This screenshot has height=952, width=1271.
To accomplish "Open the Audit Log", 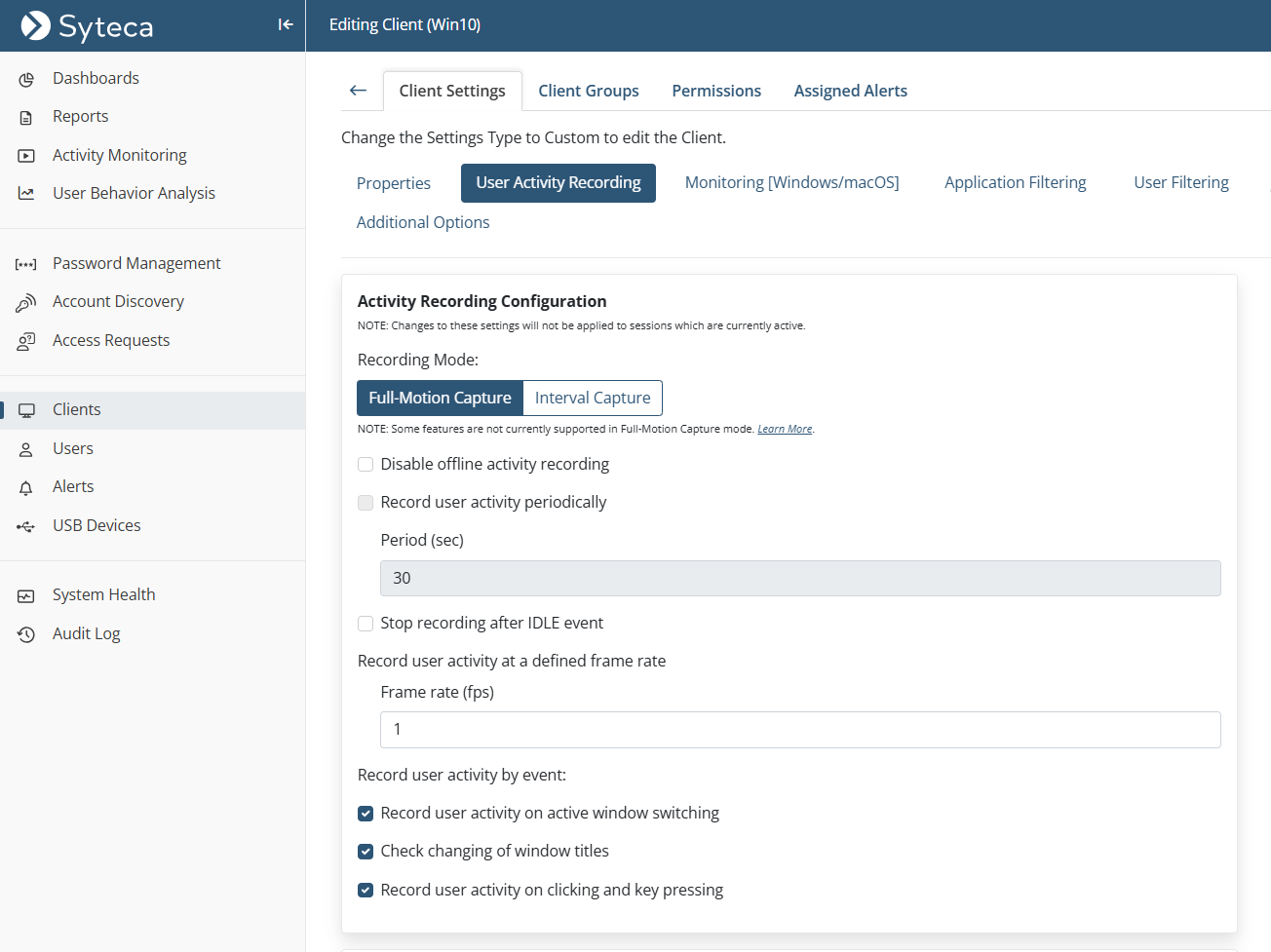I will tap(86, 633).
